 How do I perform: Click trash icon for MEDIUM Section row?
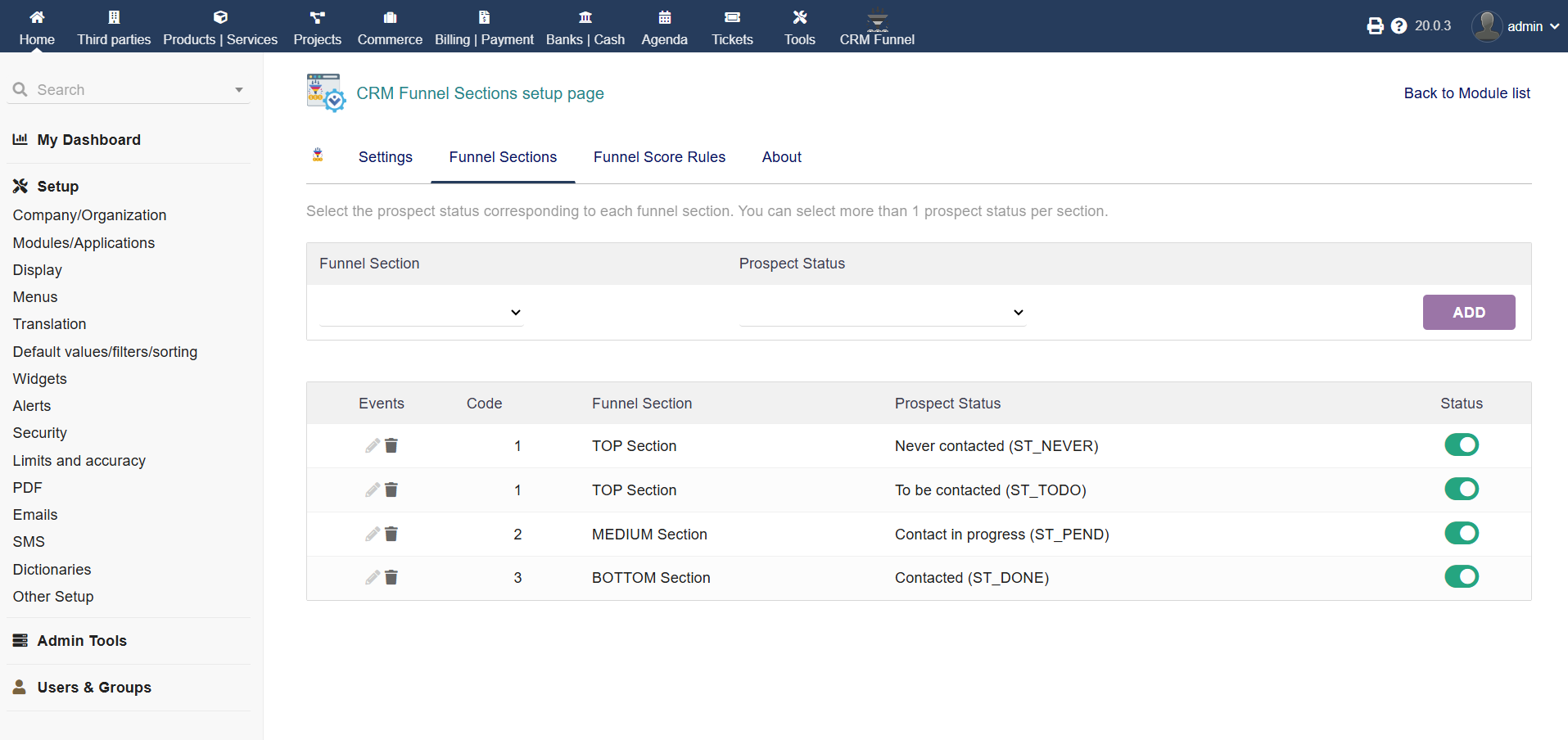[391, 535]
